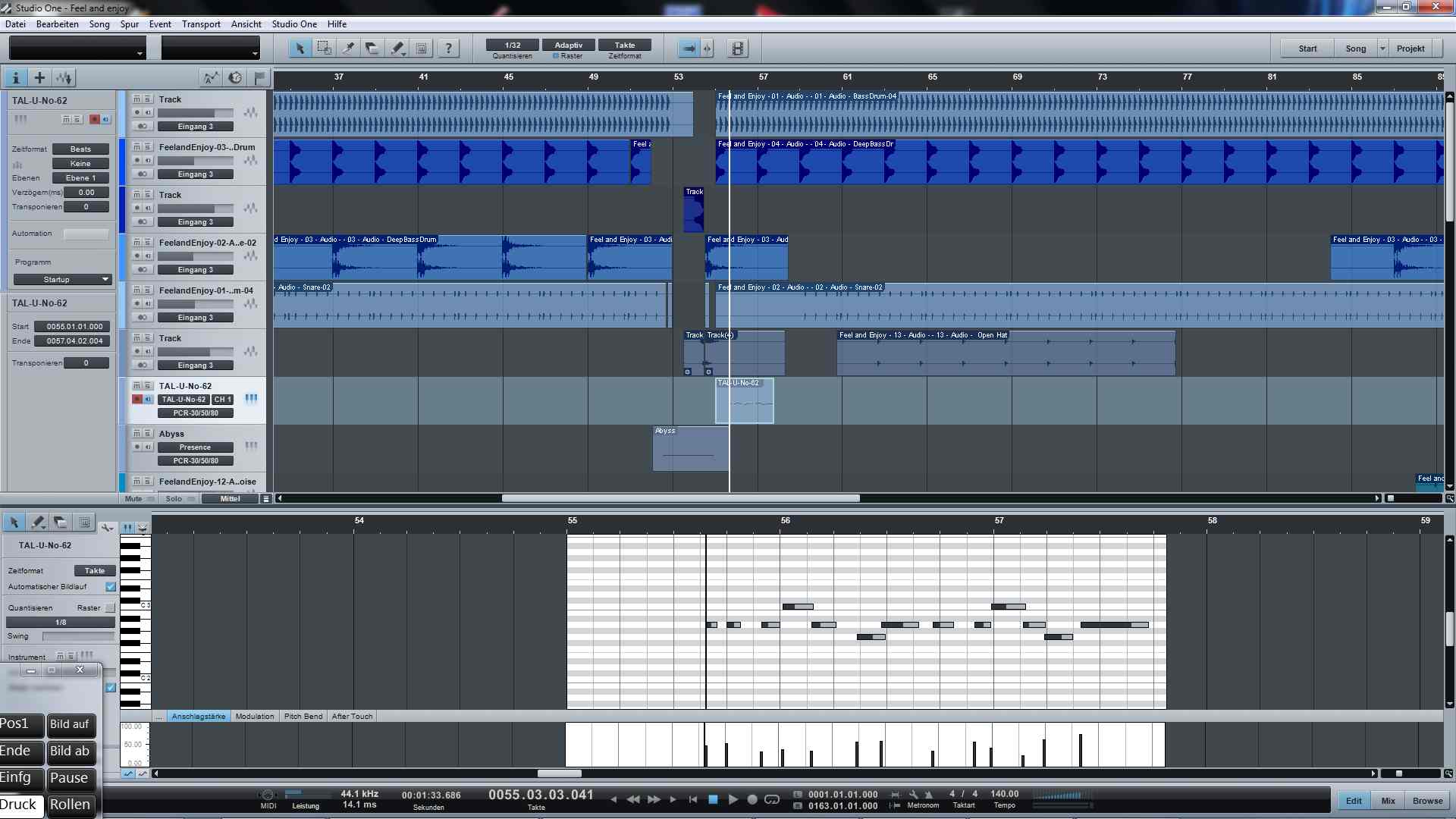
Task: Select the editor arrow tool
Action: pyautogui.click(x=14, y=522)
